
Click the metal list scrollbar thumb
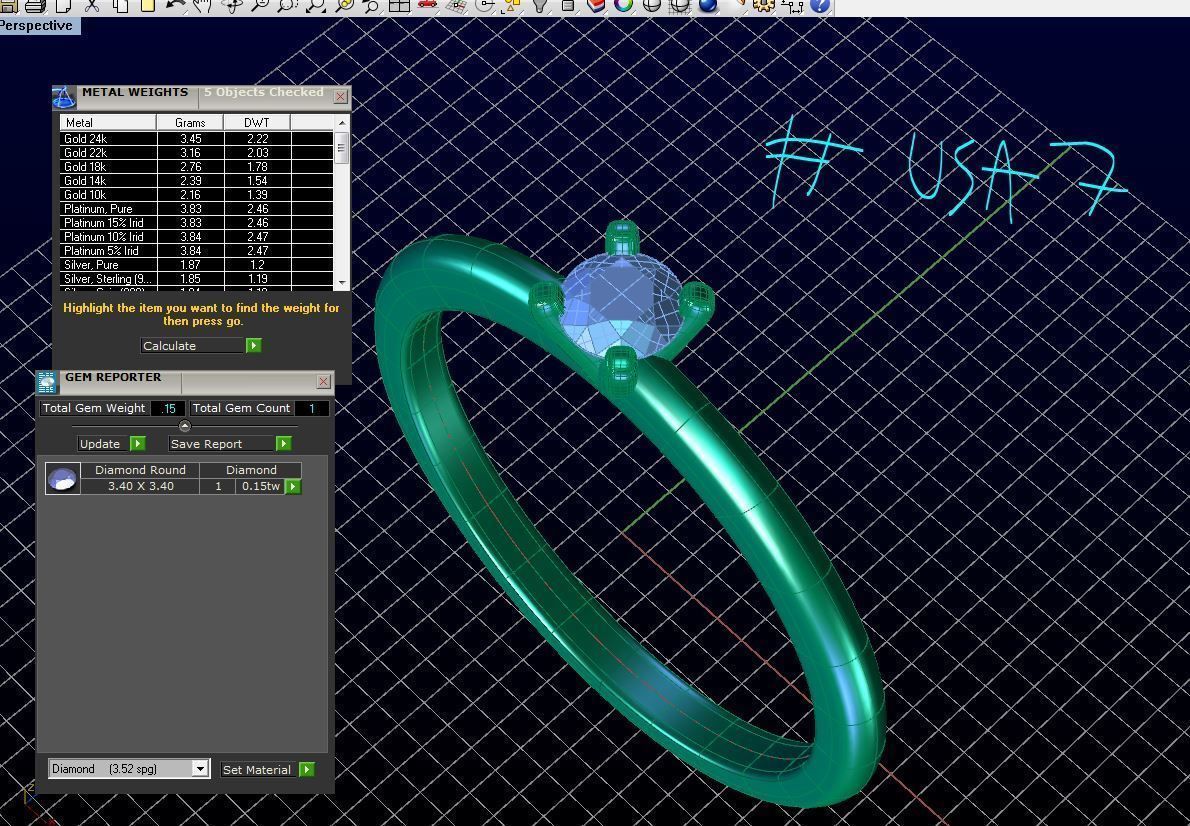click(x=342, y=147)
